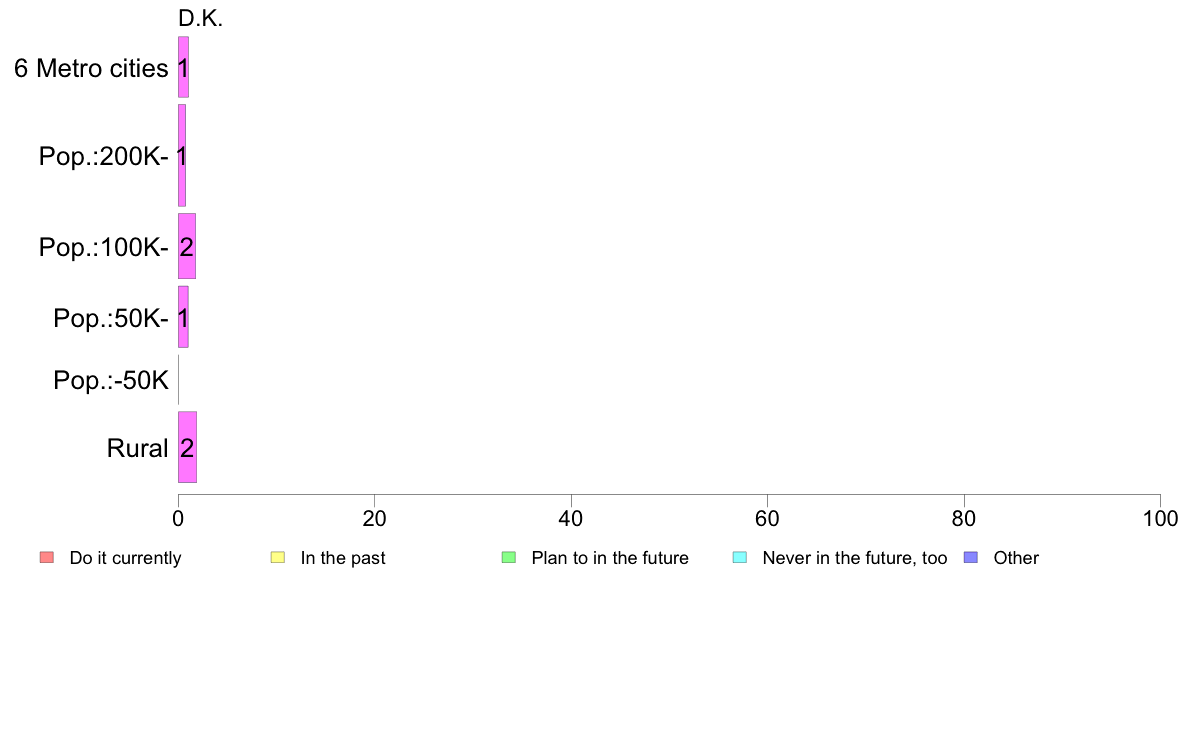Select the 6 Metro cities magenta bar
Image resolution: width=1188 pixels, height=736 pixels.
[x=183, y=67]
